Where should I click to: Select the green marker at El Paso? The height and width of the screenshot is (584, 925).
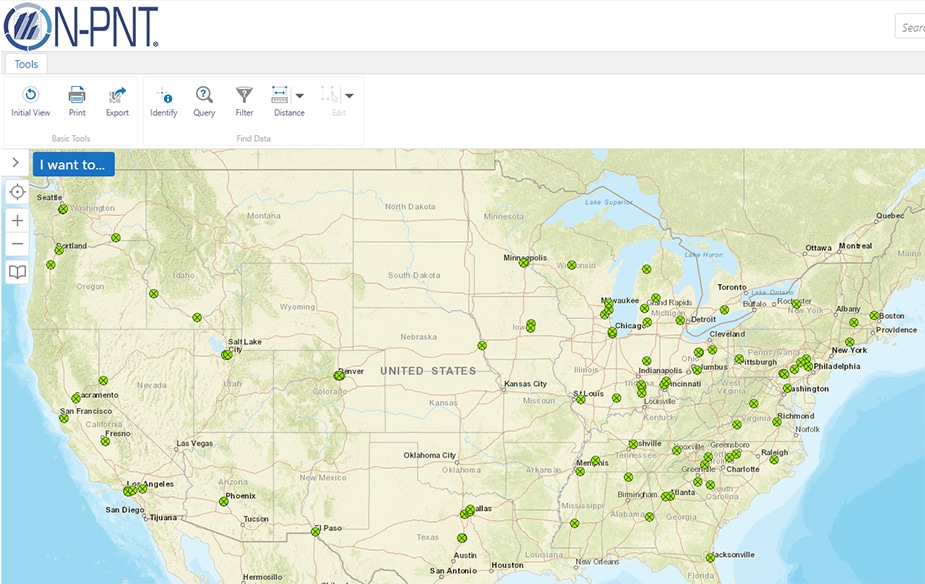coord(315,531)
